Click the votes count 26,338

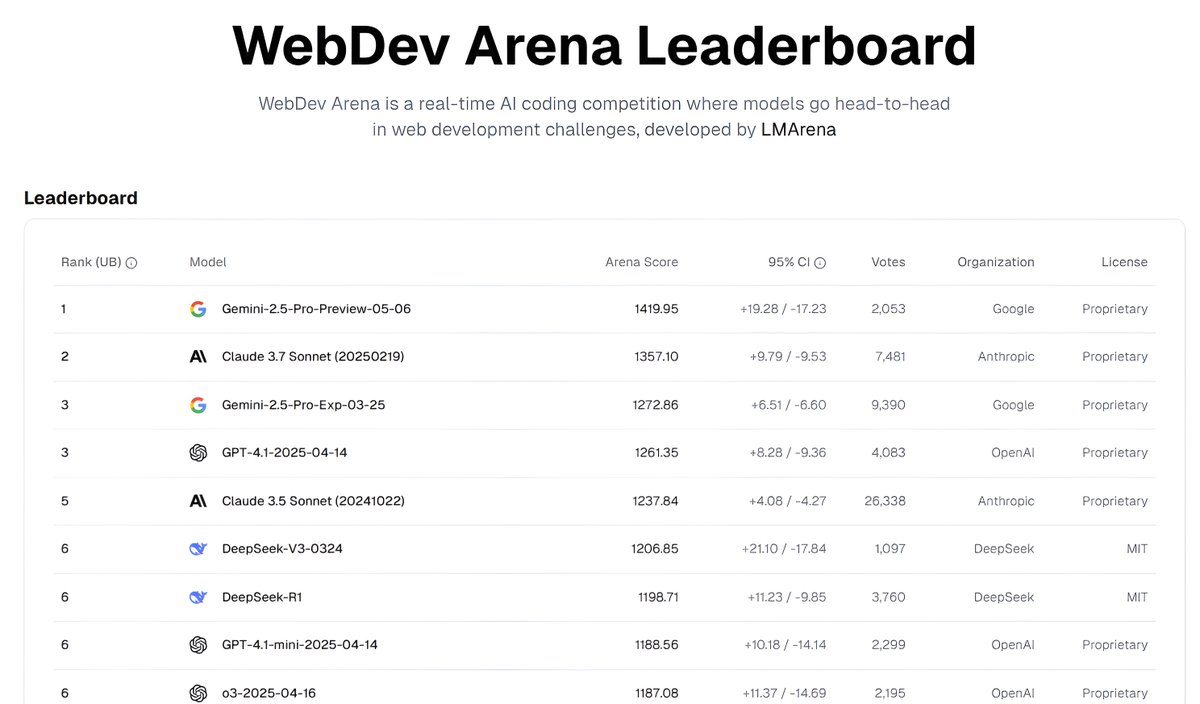[x=885, y=501]
